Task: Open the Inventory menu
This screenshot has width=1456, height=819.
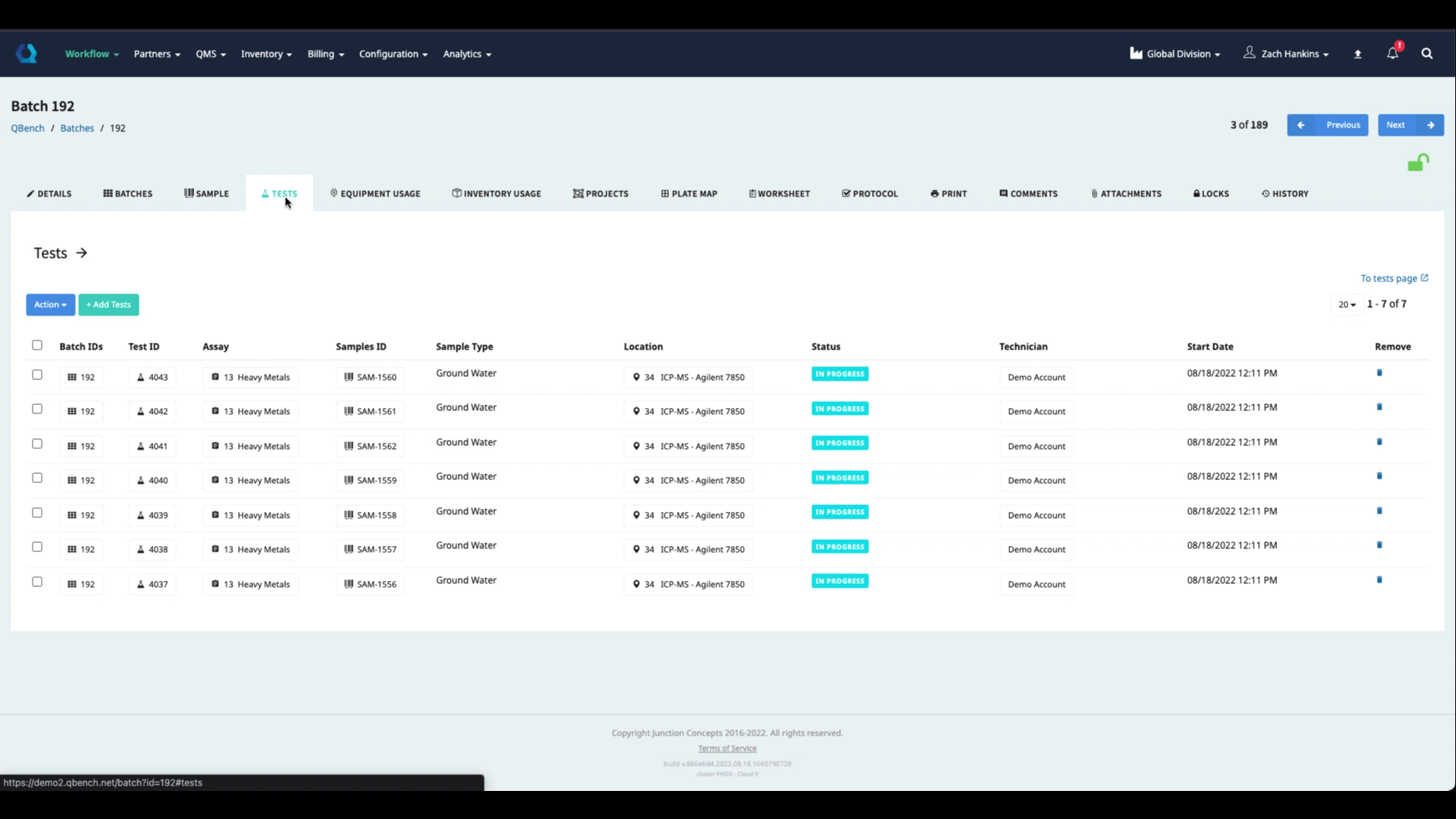Action: pyautogui.click(x=266, y=54)
